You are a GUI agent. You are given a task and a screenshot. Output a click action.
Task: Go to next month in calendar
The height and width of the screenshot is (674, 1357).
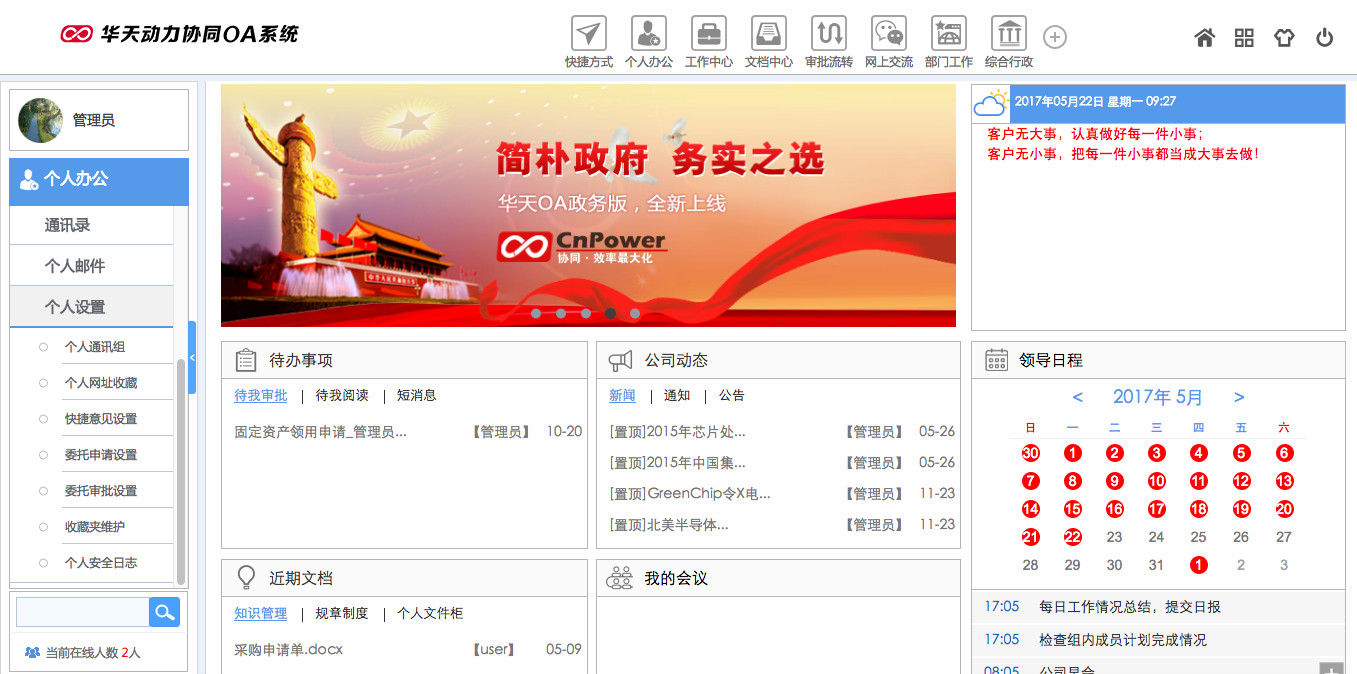coord(1239,397)
